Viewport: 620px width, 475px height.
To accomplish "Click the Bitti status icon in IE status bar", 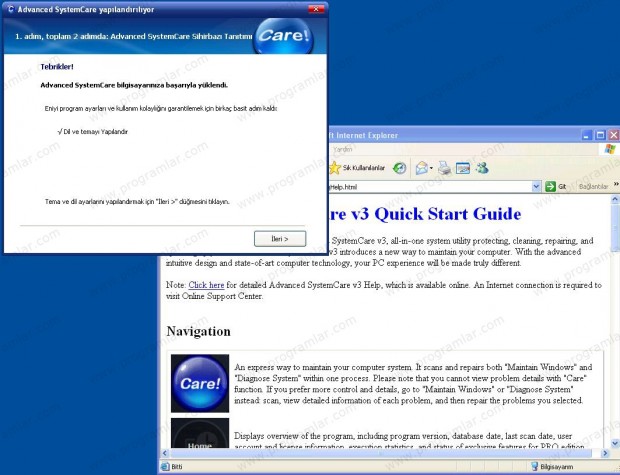I will coord(165,467).
